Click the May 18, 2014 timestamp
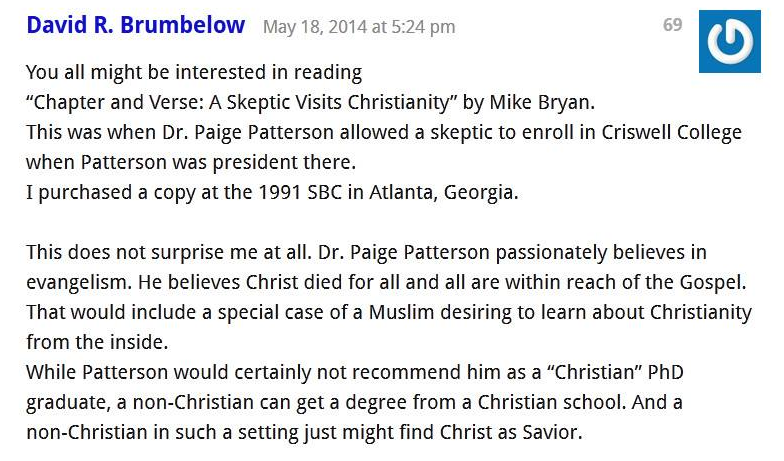Screen dimensions: 784x461 359,26
